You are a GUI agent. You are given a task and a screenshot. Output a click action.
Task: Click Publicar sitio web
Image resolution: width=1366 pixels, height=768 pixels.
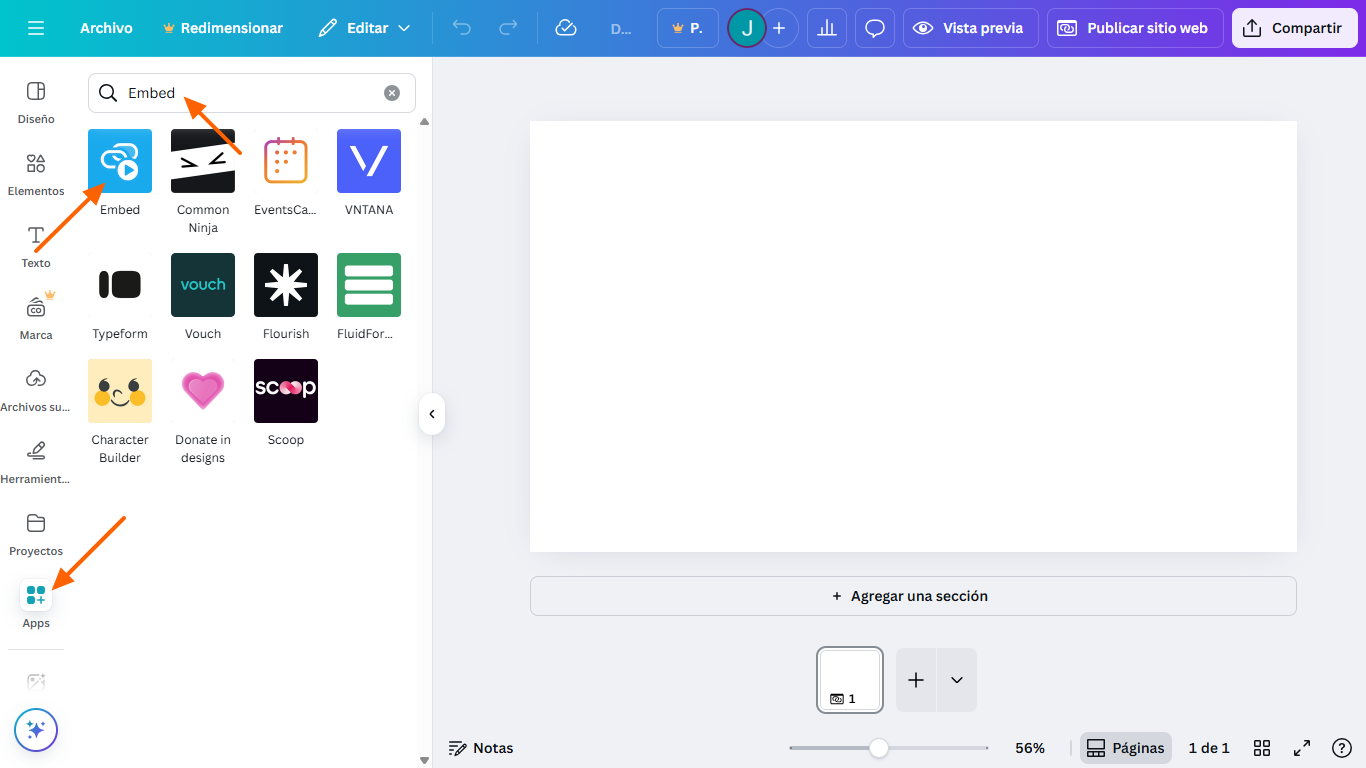(1135, 28)
